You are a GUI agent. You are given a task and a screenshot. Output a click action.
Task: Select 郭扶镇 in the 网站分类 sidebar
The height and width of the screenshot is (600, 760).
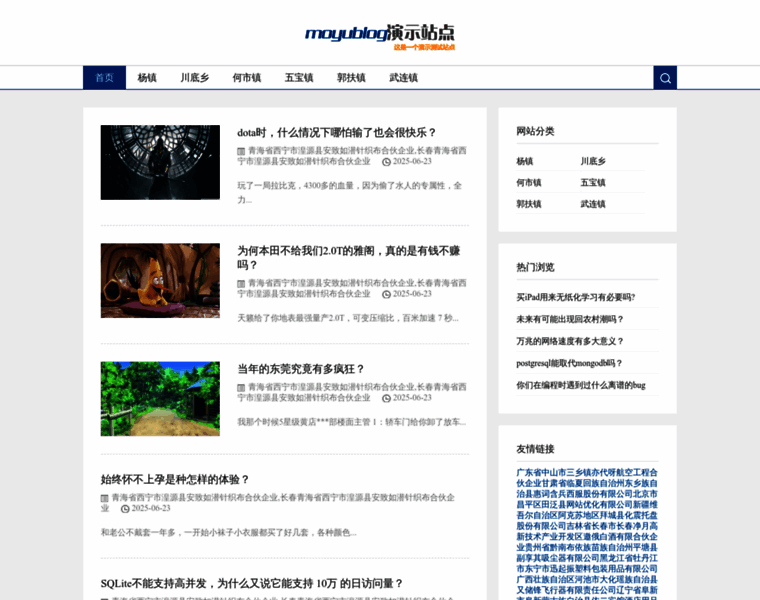pos(529,204)
